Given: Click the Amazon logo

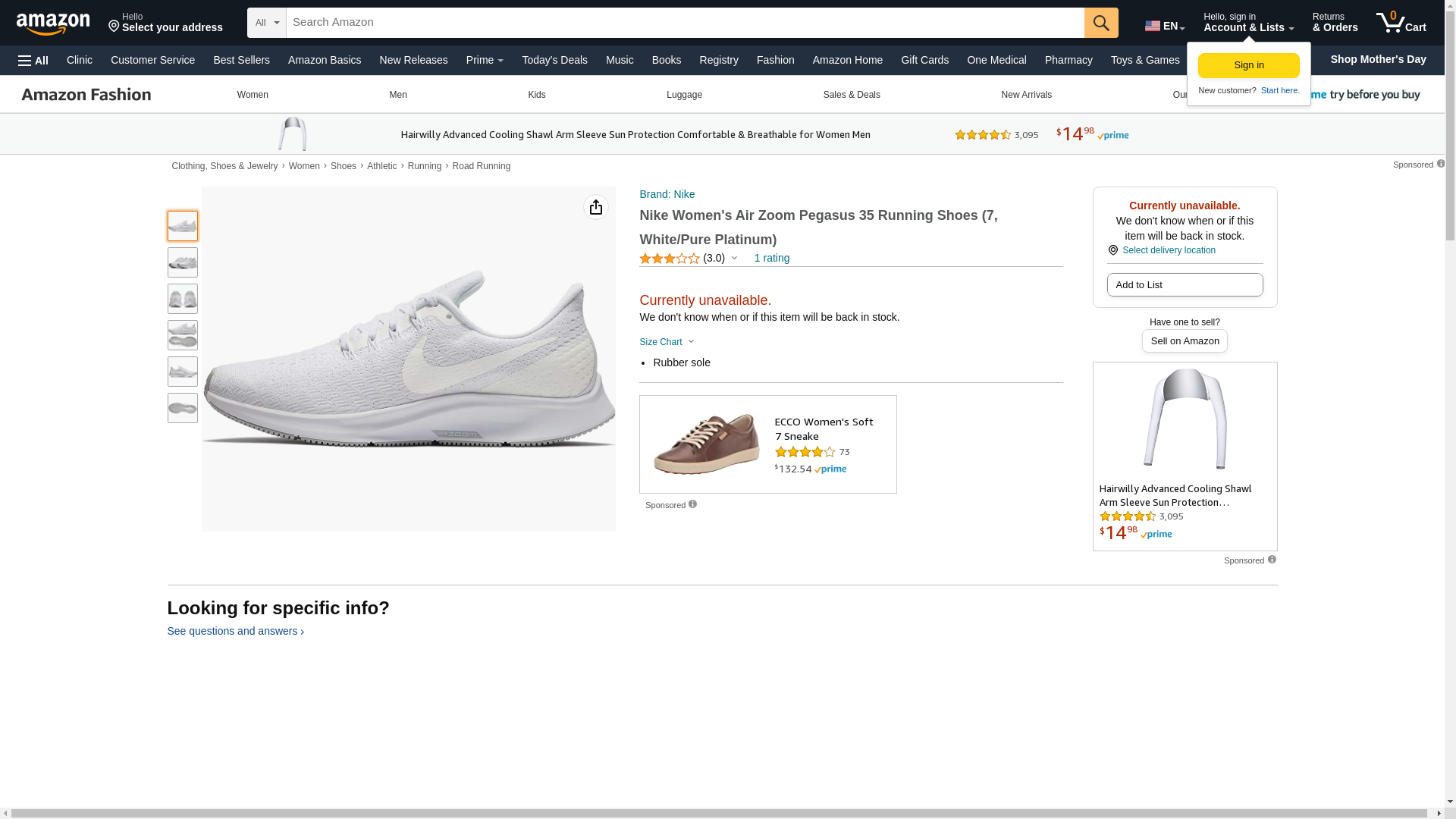Looking at the screenshot, I should [53, 24].
